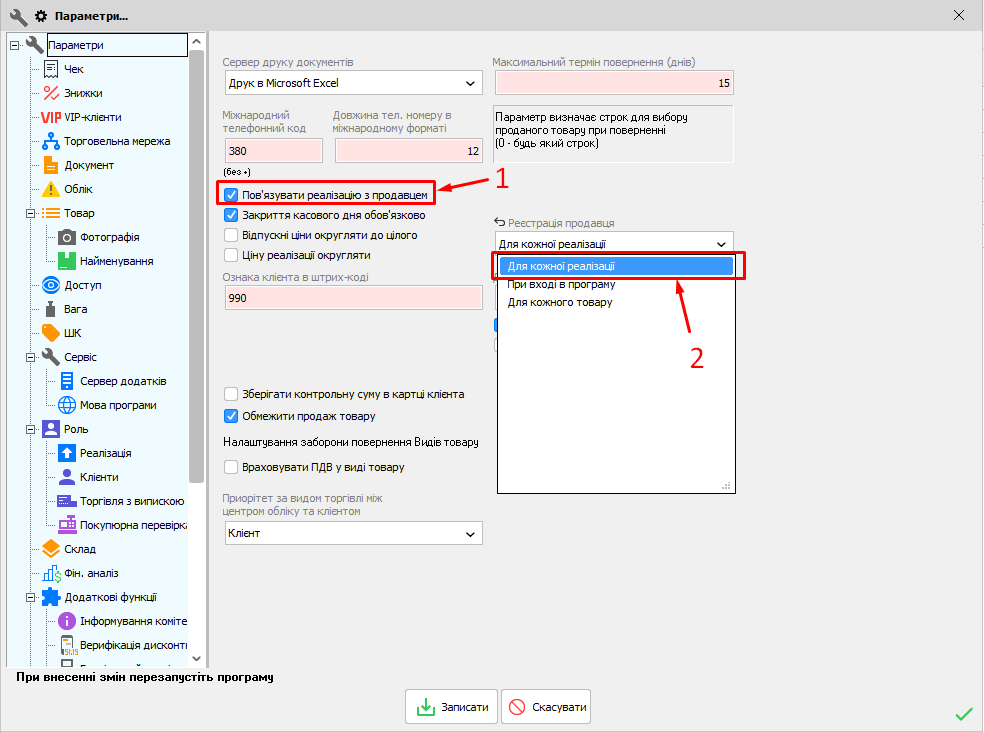Expand the Клієнт priority combo box

(x=353, y=534)
